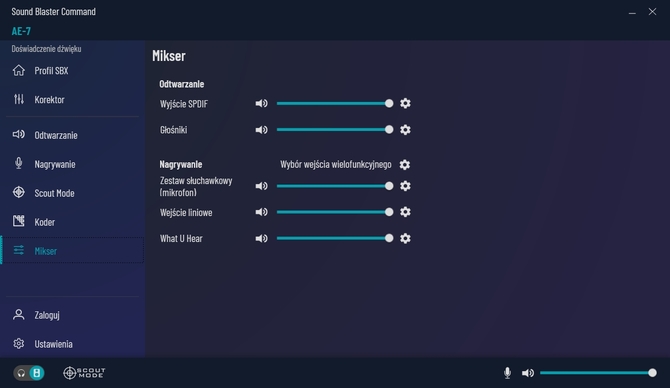670x388 pixels.
Task: Click the Koder encoder icon in sidebar
Action: coord(19,221)
